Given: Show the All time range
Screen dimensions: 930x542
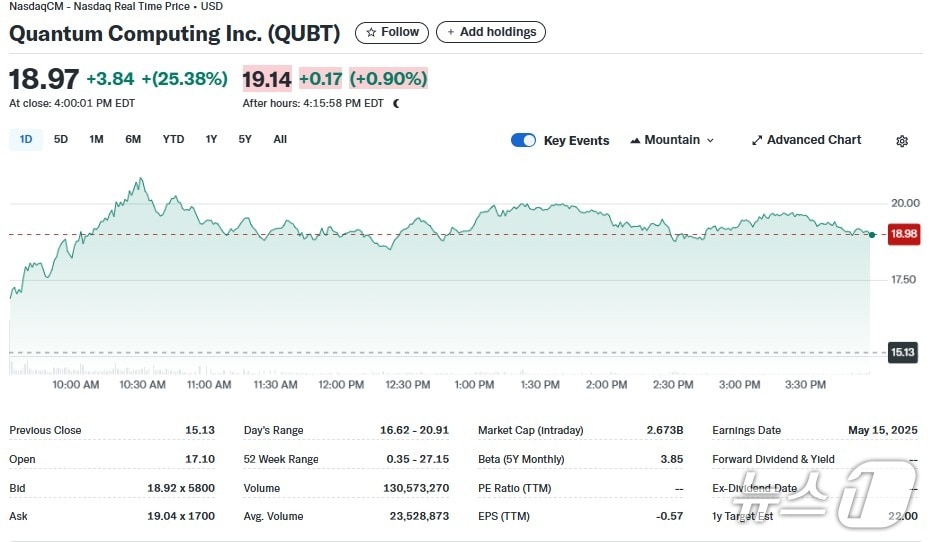Looking at the screenshot, I should click(280, 139).
